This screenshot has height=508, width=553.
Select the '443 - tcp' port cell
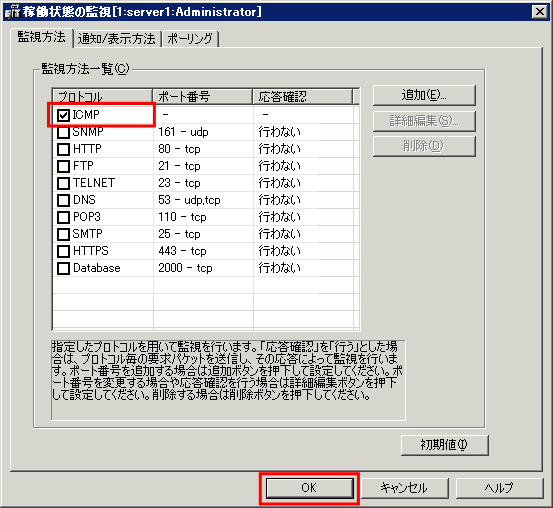203,251
